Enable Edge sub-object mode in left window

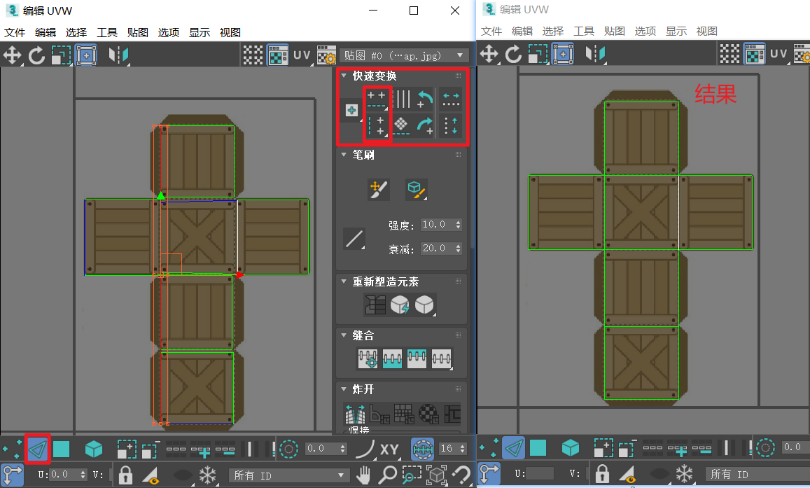pyautogui.click(x=38, y=449)
